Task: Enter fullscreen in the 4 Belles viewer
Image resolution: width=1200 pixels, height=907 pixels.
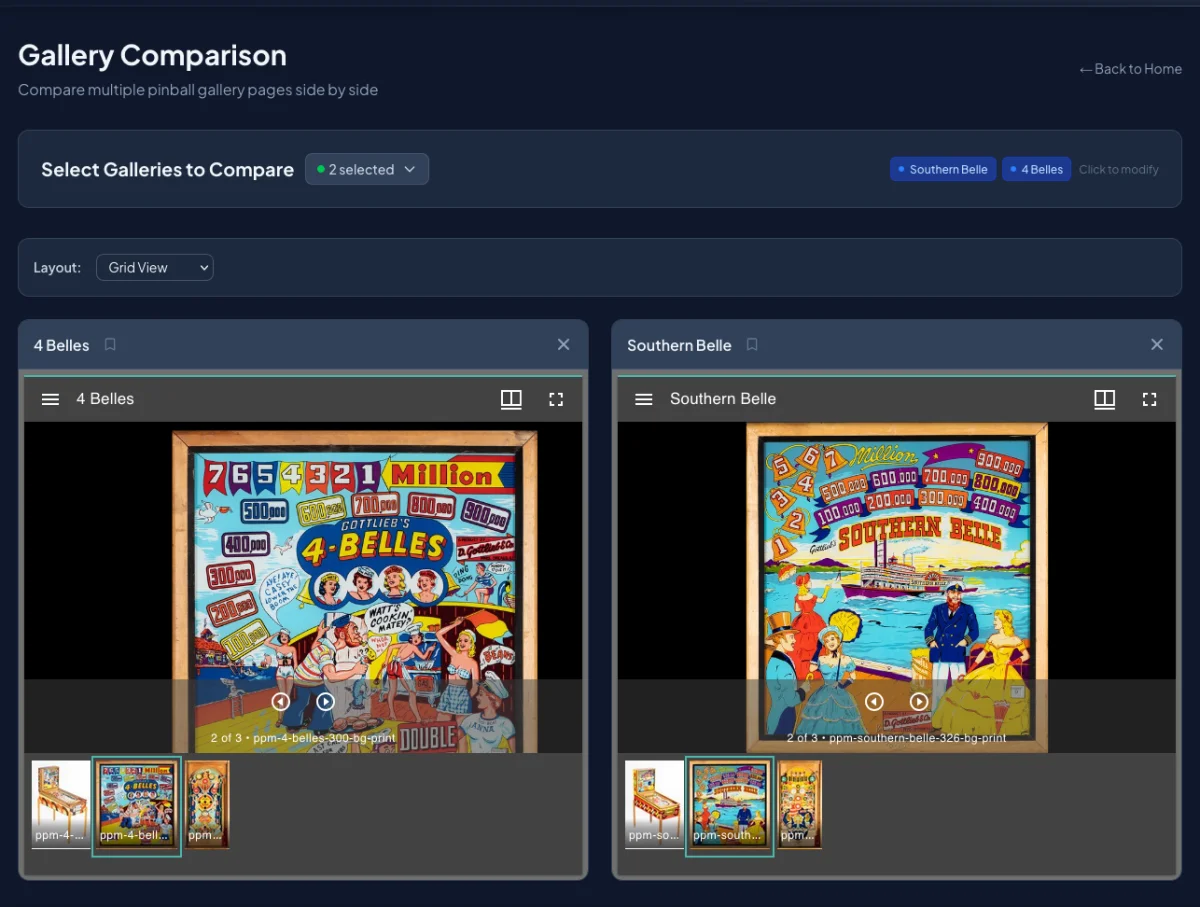Action: coord(556,398)
